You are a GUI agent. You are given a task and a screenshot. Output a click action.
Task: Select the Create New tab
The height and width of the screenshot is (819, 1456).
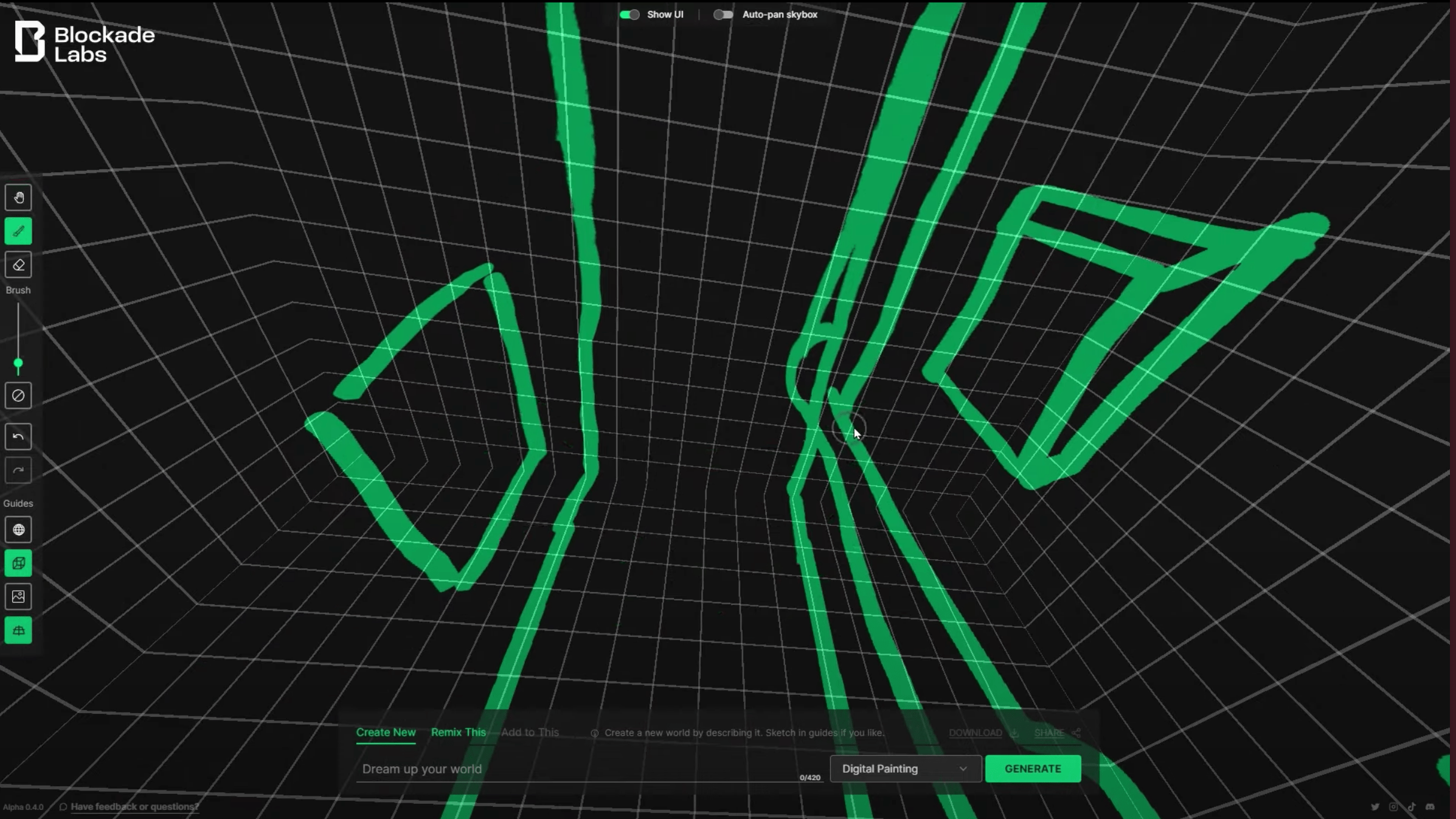coord(386,733)
